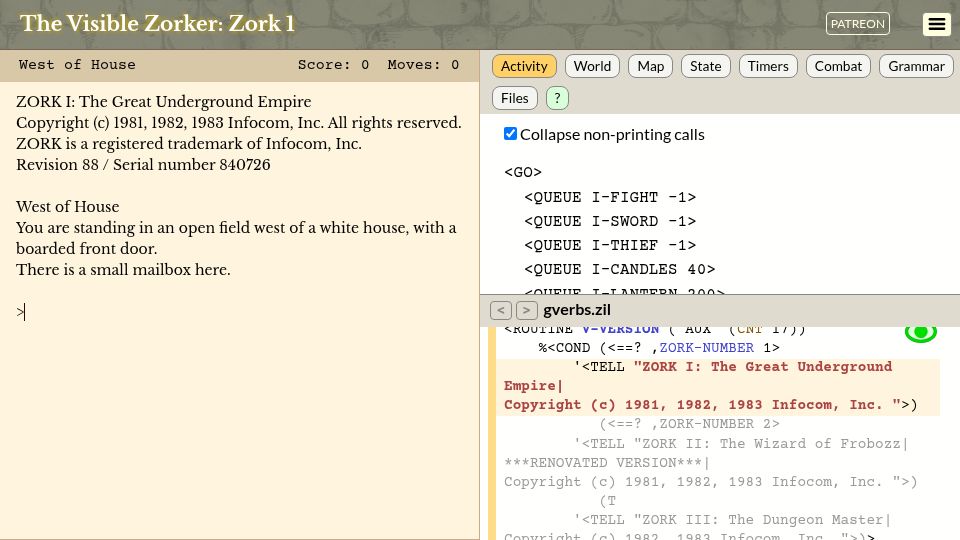Click The Visible Zorker: Zork 1 title
This screenshot has height=540, width=960.
tap(157, 24)
